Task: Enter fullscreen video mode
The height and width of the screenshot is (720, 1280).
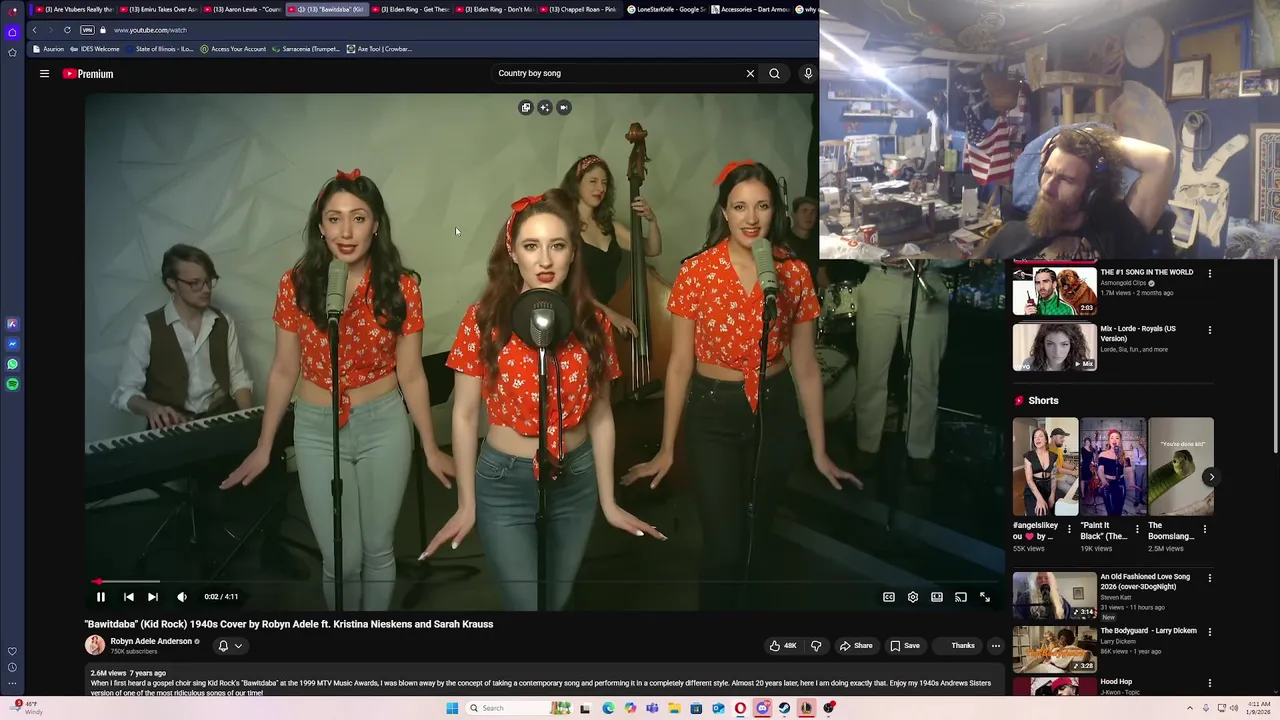Action: pyautogui.click(x=985, y=597)
